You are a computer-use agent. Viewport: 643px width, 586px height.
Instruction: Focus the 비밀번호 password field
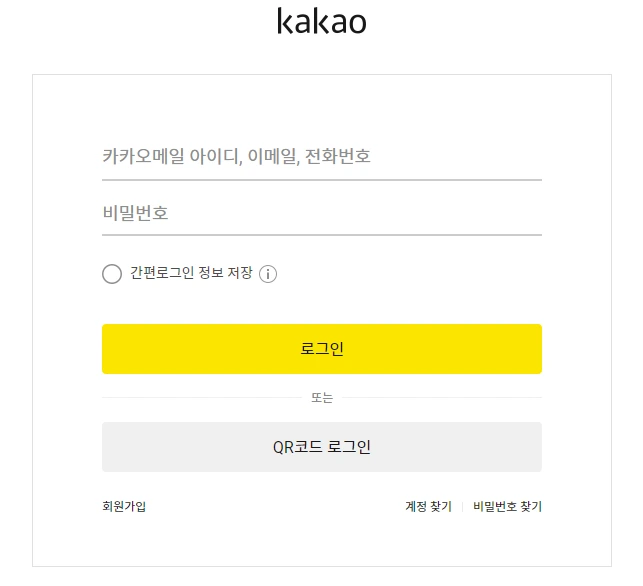tap(321, 213)
